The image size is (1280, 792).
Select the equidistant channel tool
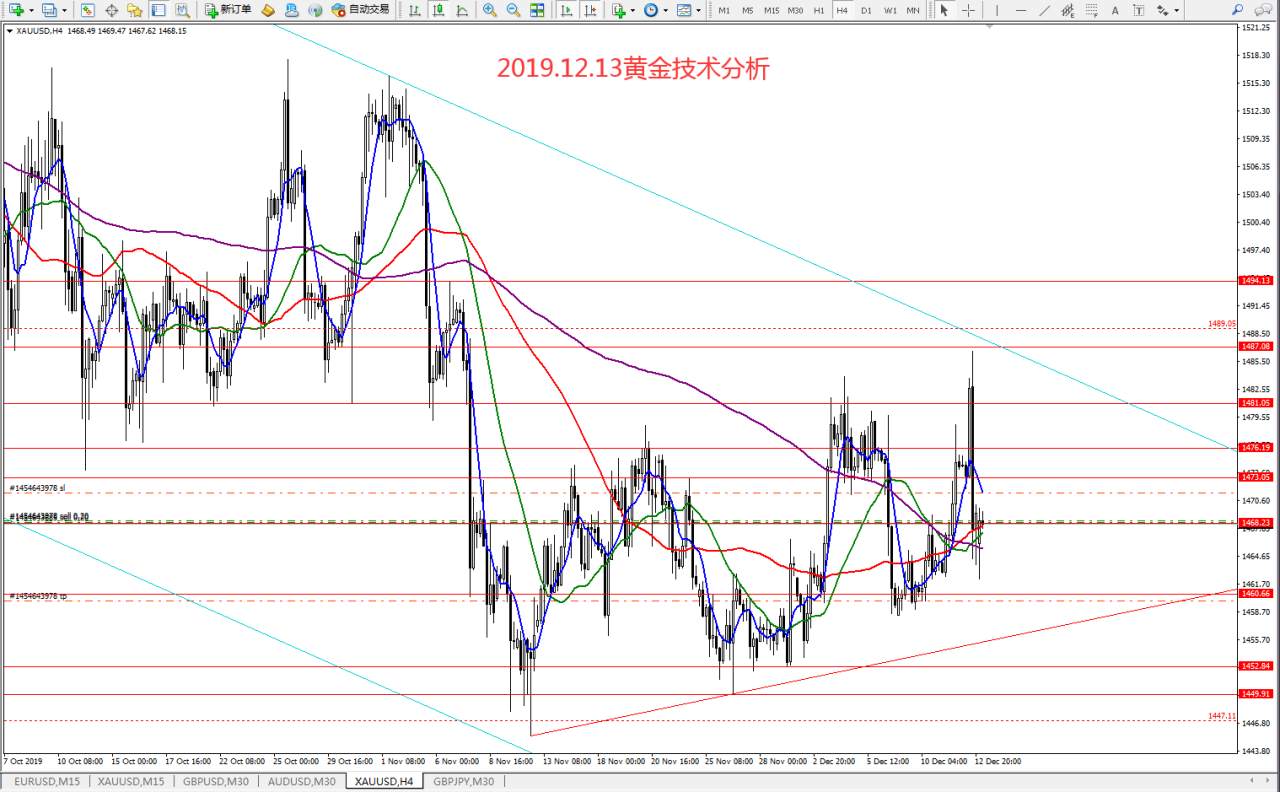click(x=1068, y=10)
